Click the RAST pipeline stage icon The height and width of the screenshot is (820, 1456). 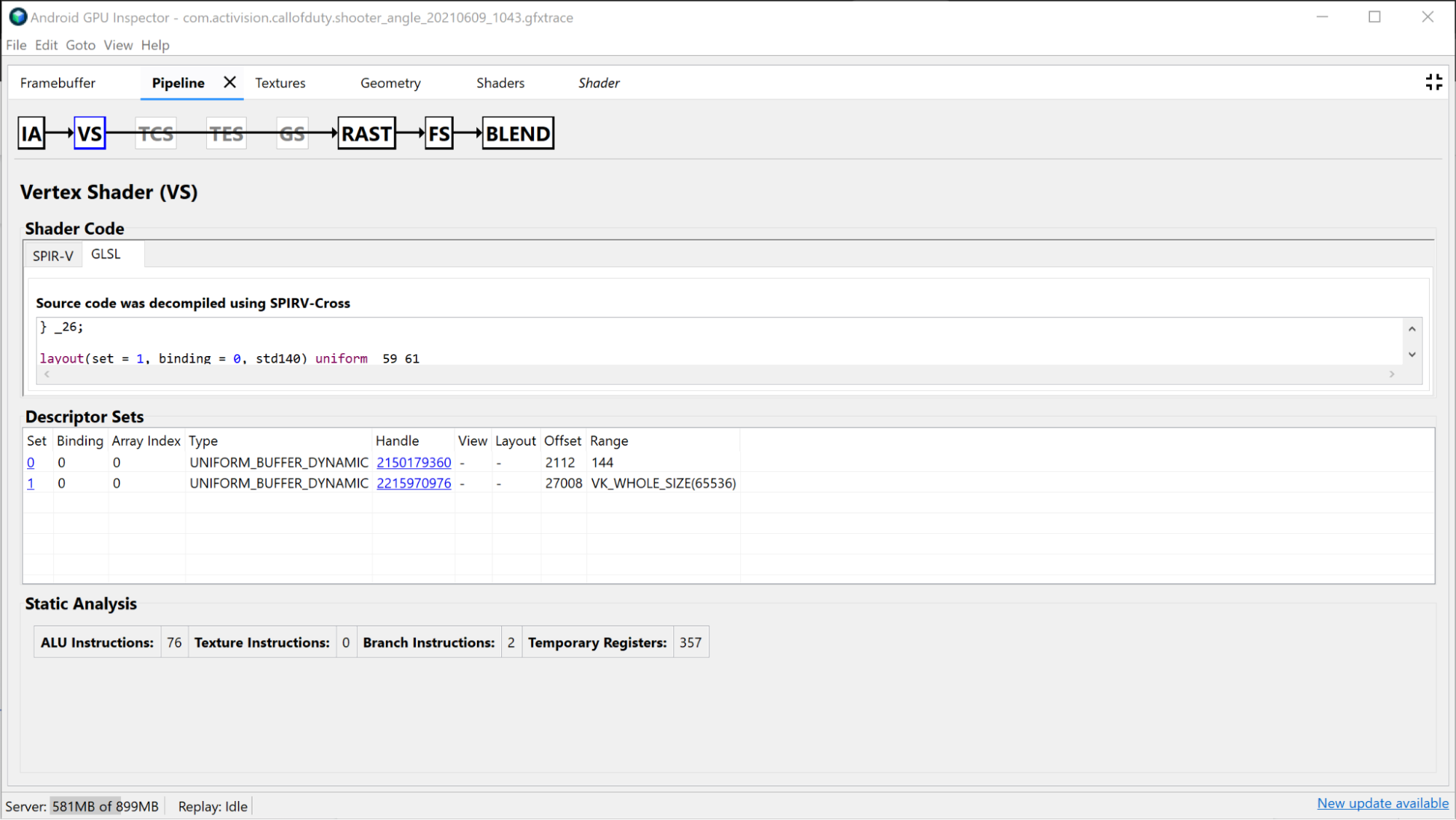point(365,133)
